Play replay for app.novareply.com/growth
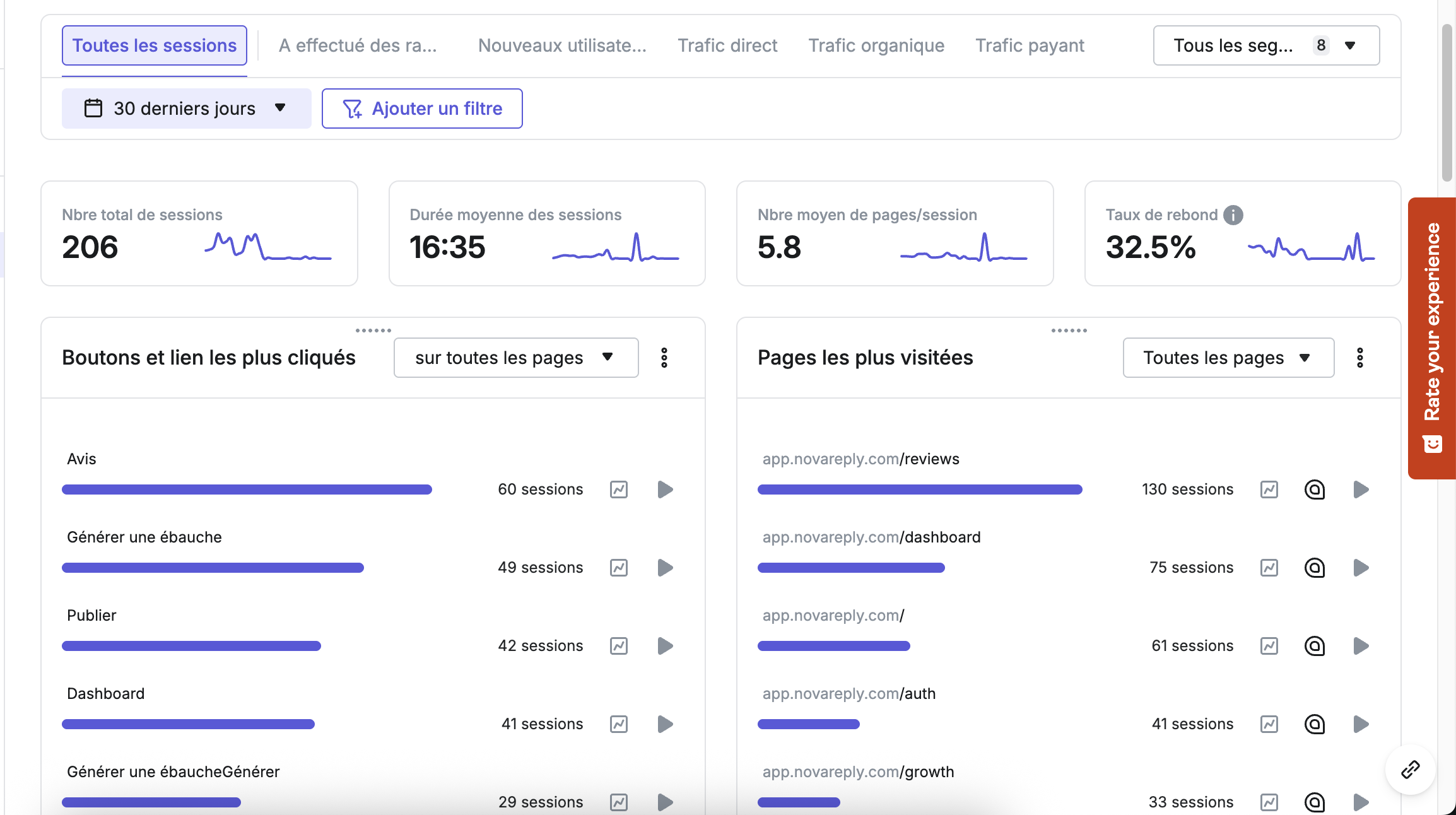 tap(1361, 802)
